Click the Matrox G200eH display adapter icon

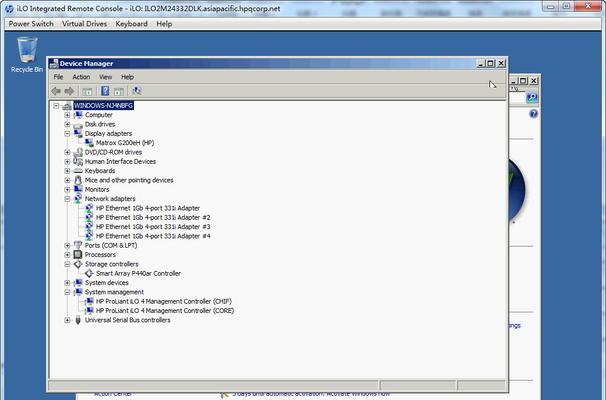[89, 143]
